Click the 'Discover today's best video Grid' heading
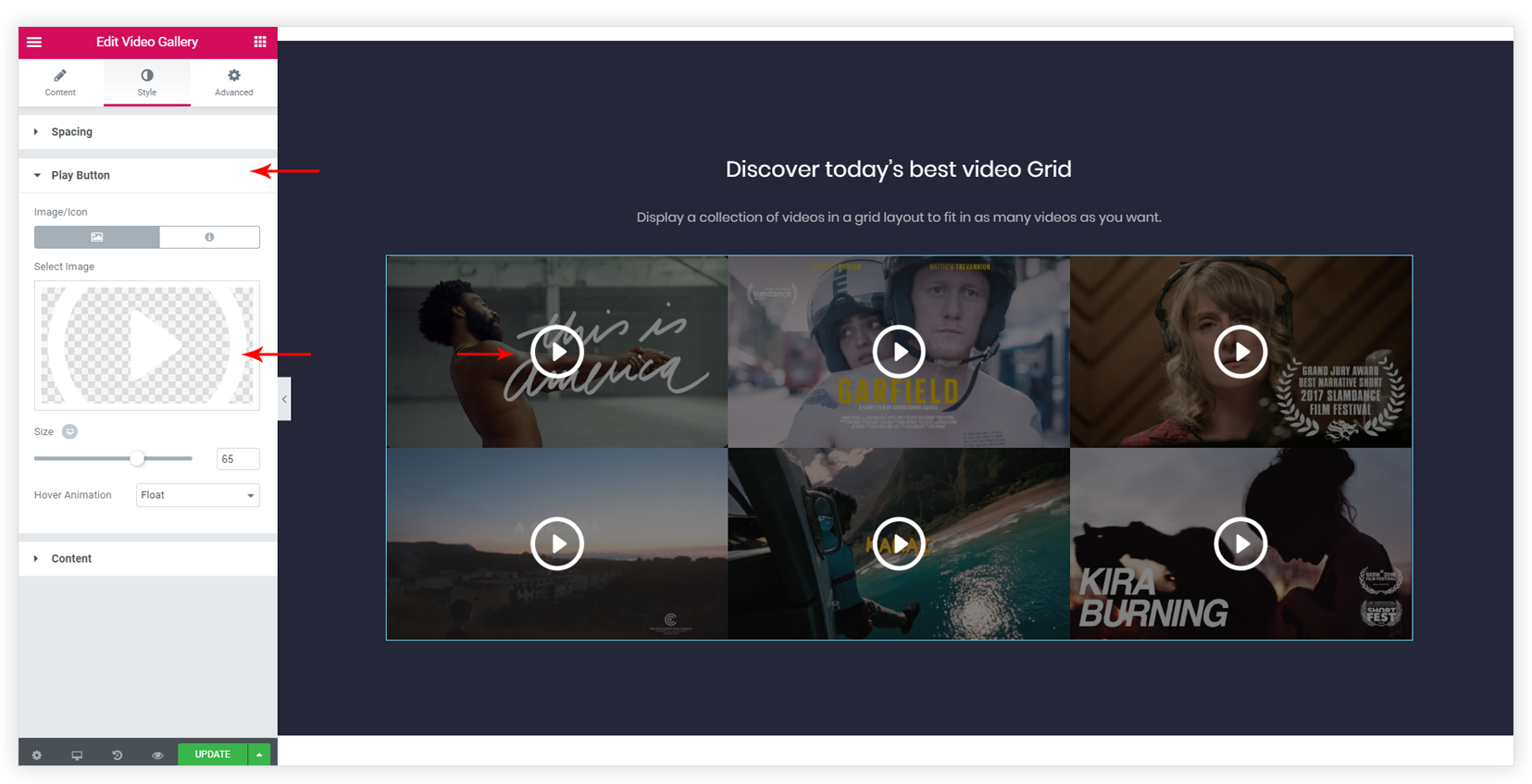The image size is (1532, 784). [x=899, y=169]
